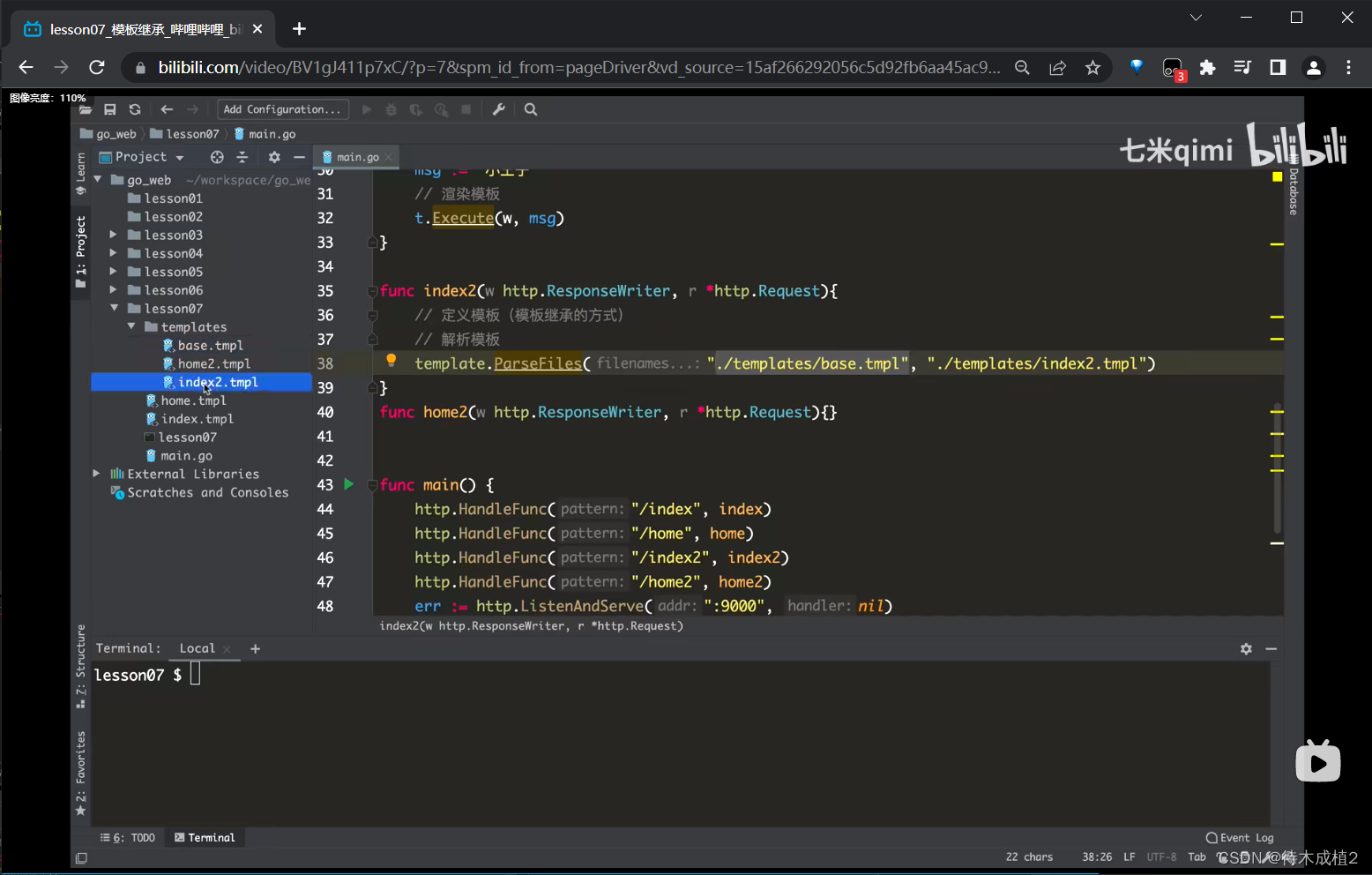Click the save all disk icon

[x=110, y=109]
